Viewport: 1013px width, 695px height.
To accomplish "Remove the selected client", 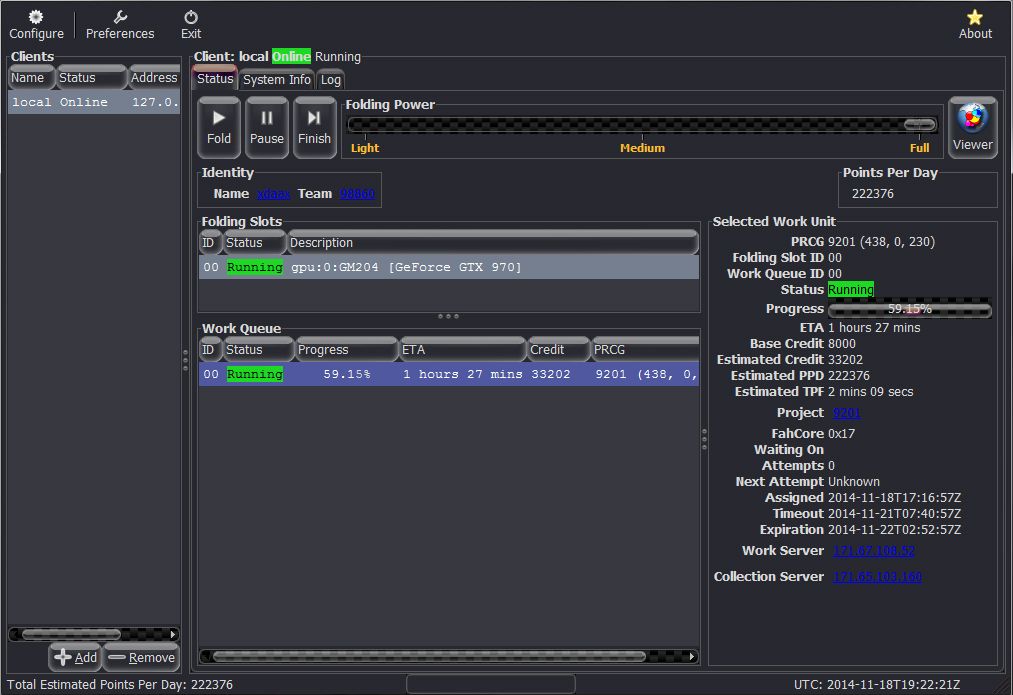I will point(141,658).
